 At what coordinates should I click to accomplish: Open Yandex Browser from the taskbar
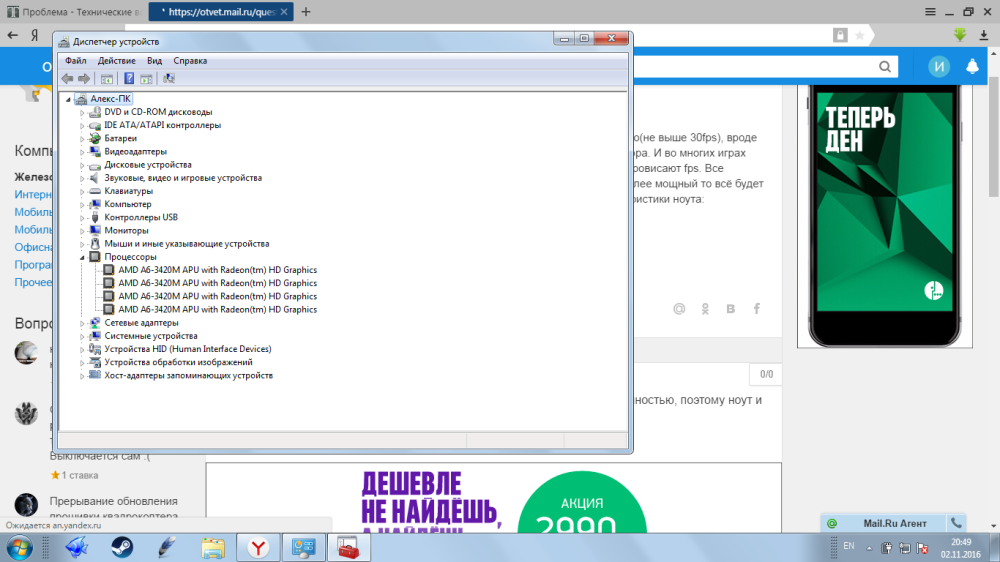click(258, 547)
